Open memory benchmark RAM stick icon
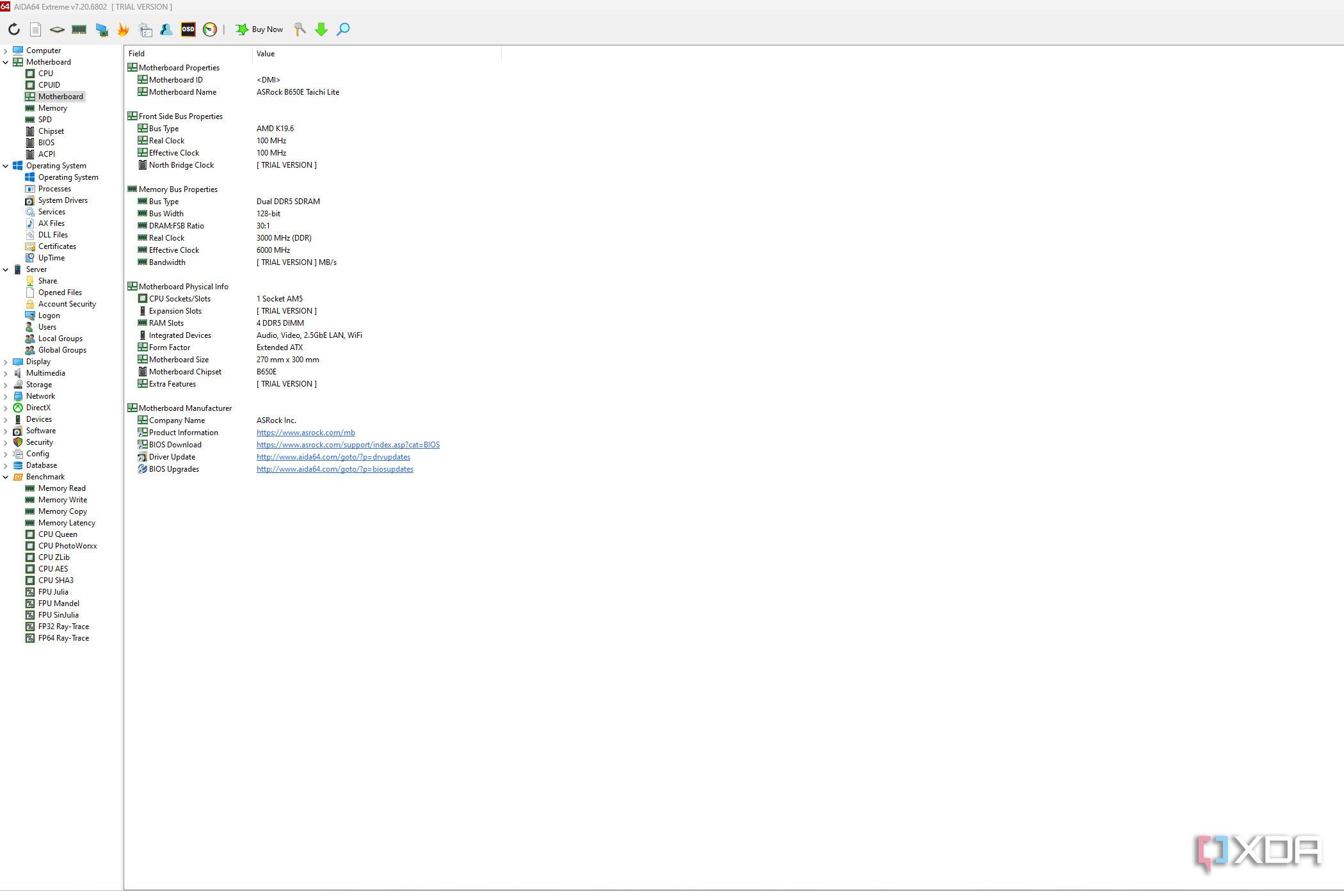 click(79, 29)
